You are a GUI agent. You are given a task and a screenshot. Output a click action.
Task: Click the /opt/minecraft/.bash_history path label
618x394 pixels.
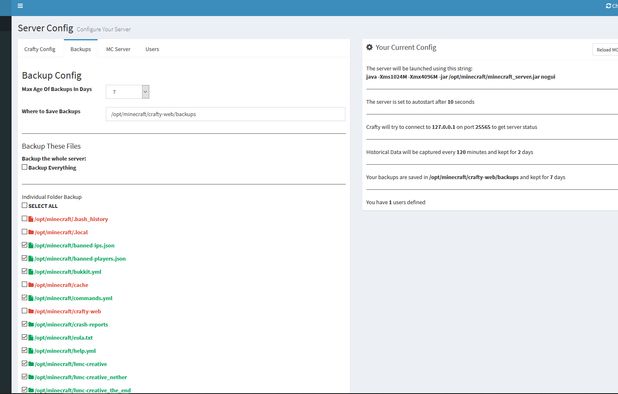[71, 219]
